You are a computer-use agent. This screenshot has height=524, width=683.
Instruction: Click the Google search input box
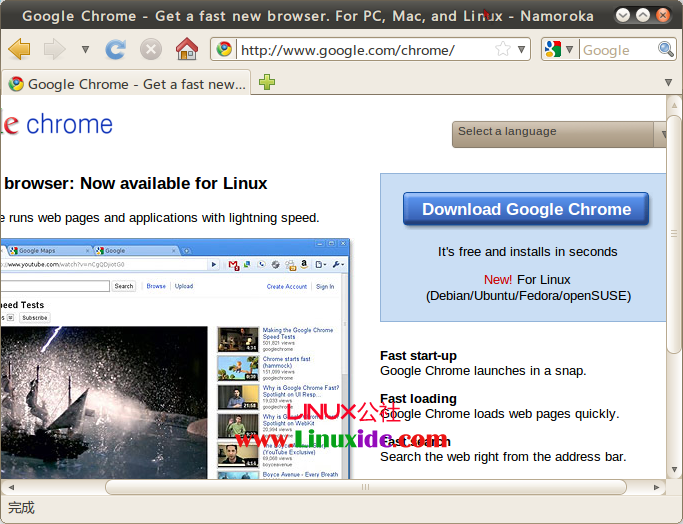pyautogui.click(x=619, y=50)
